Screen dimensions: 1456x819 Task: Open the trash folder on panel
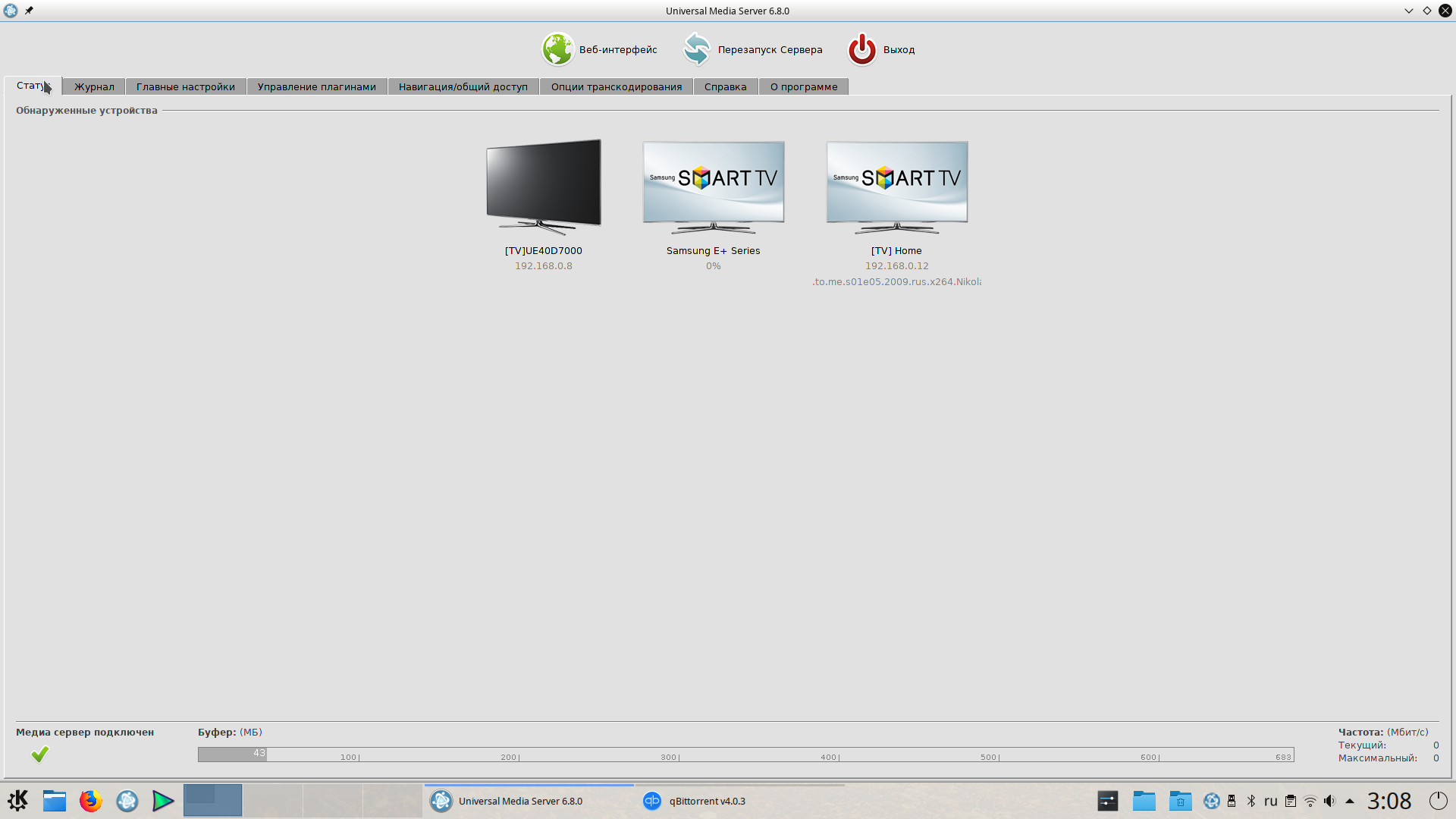pos(1180,801)
